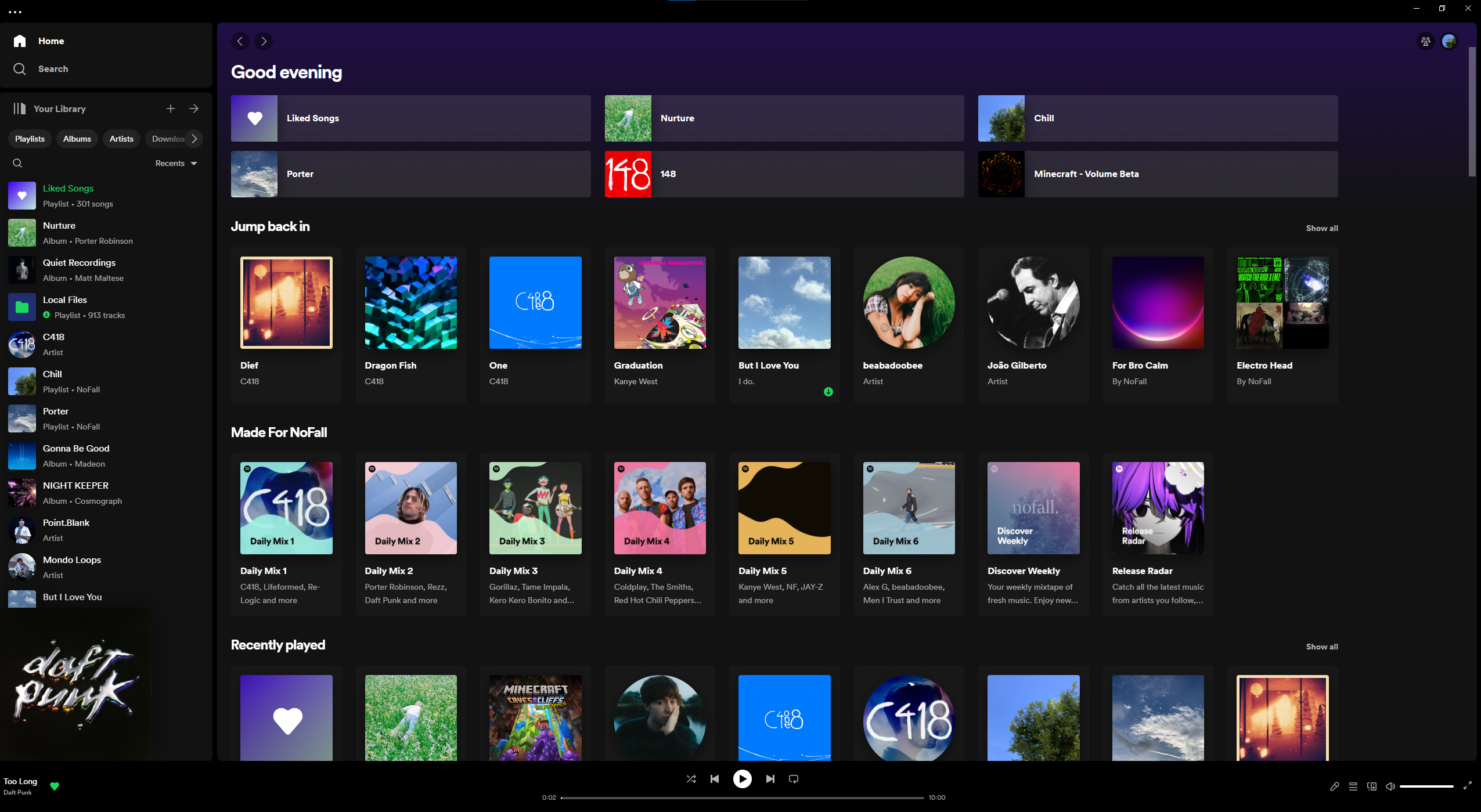The width and height of the screenshot is (1481, 812).
Task: Click Connect to a device icon
Action: (x=1371, y=786)
